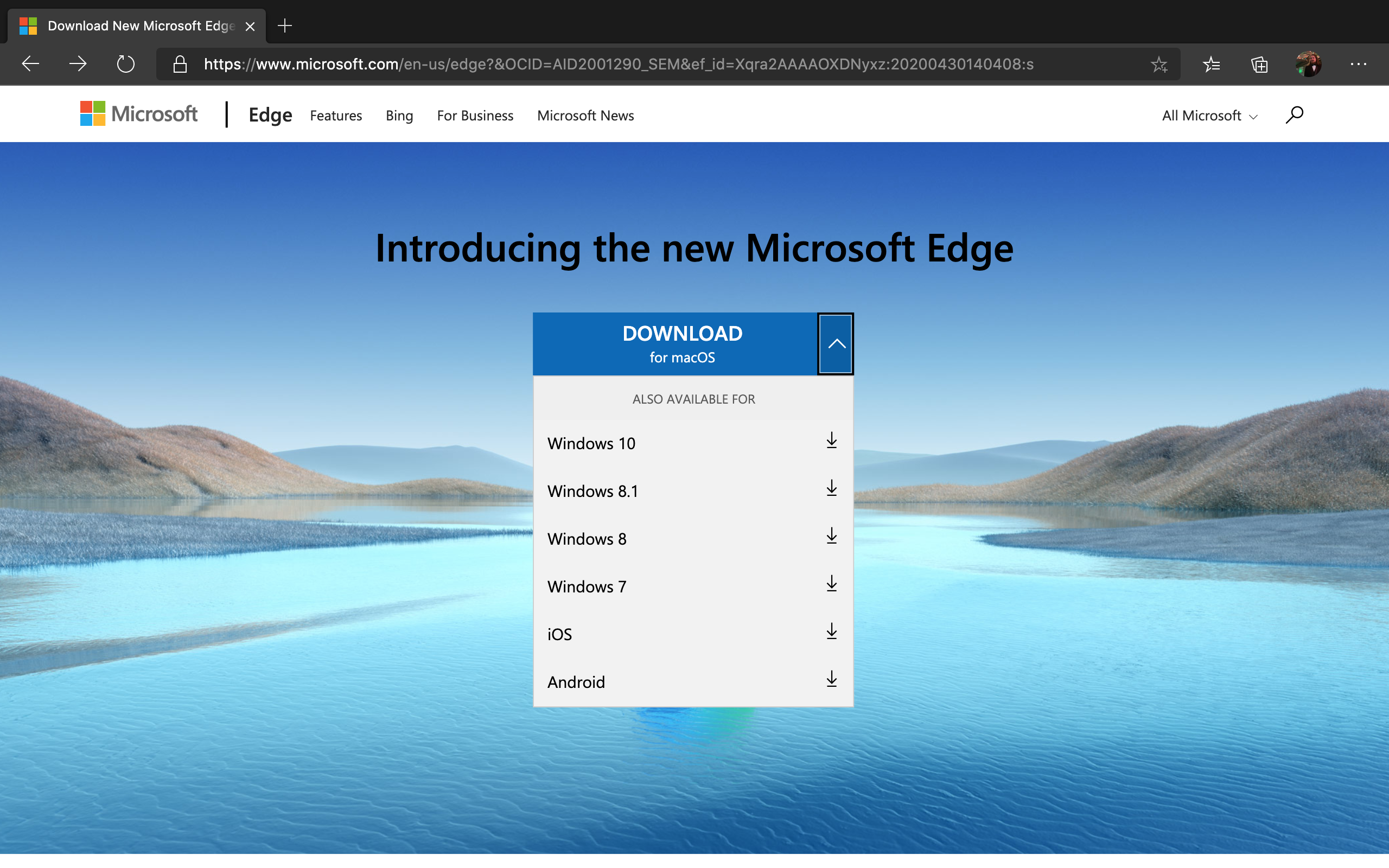Click the site search magnifier icon
This screenshot has height=868, width=1389.
point(1294,115)
